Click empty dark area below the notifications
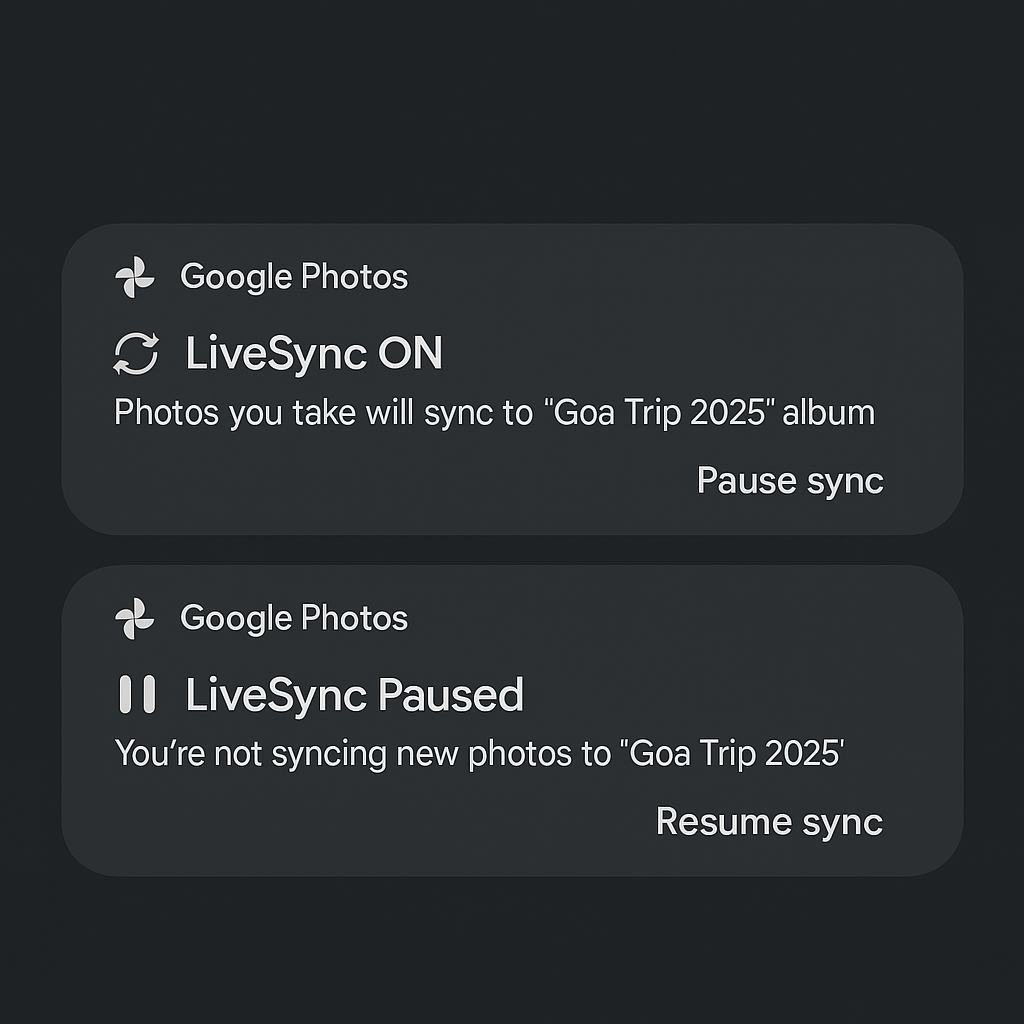 512,950
